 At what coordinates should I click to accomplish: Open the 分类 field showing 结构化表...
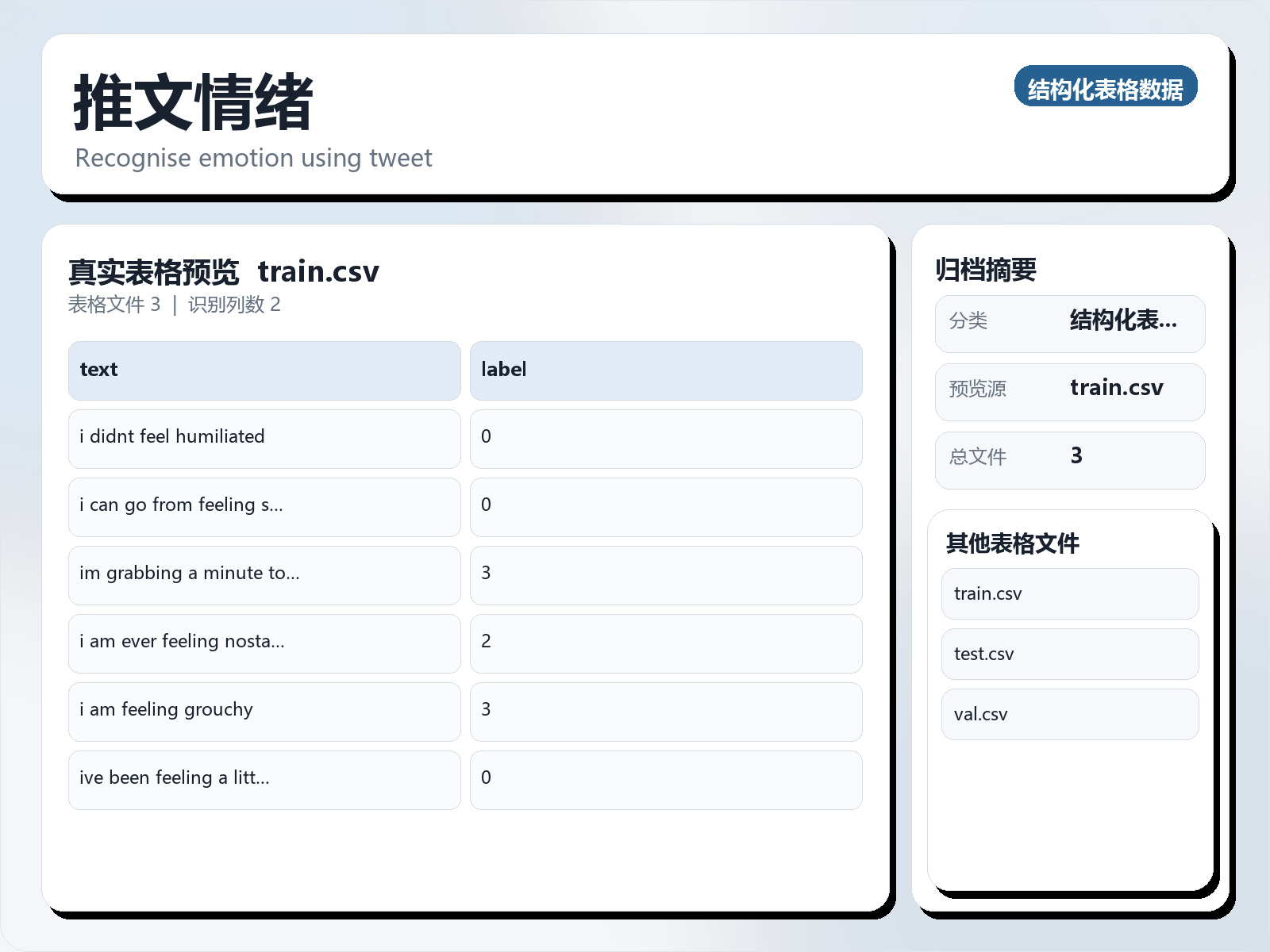1069,323
